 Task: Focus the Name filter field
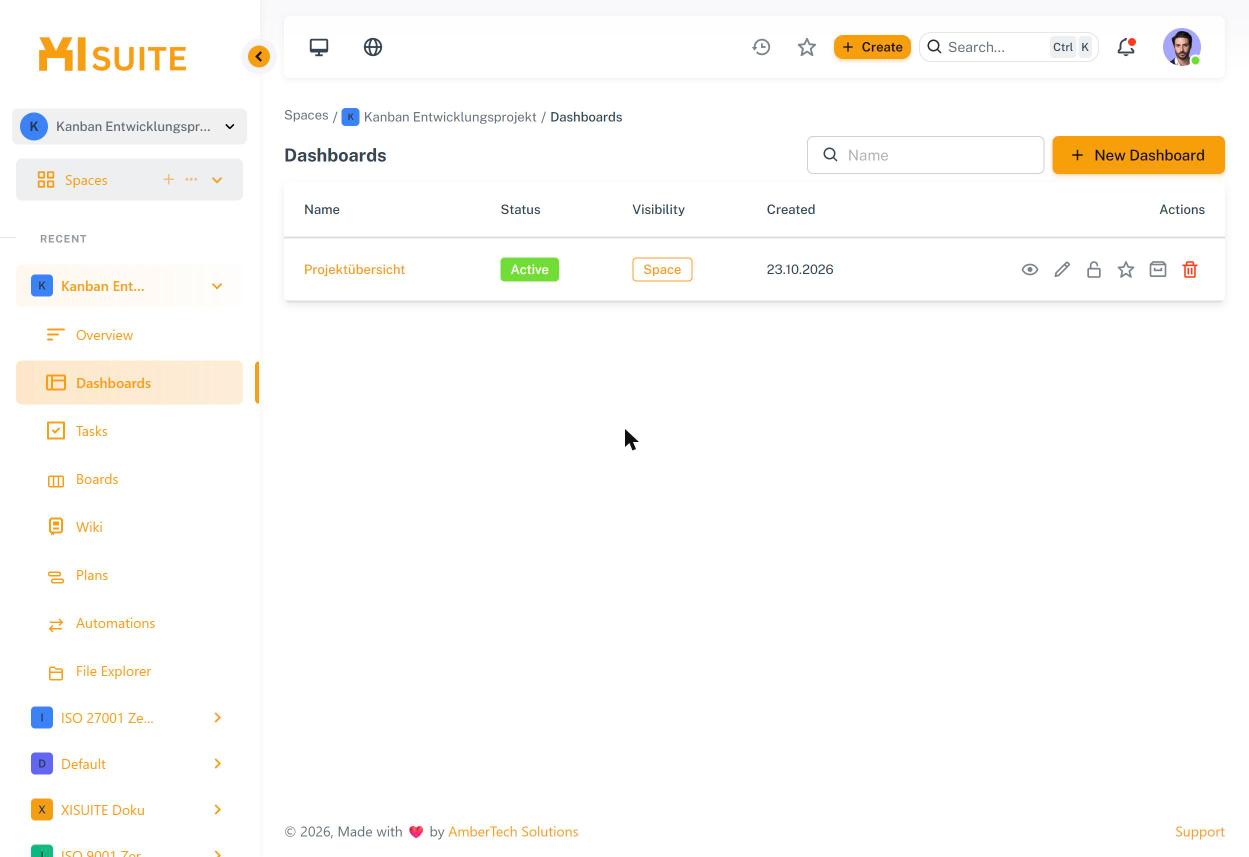click(925, 155)
